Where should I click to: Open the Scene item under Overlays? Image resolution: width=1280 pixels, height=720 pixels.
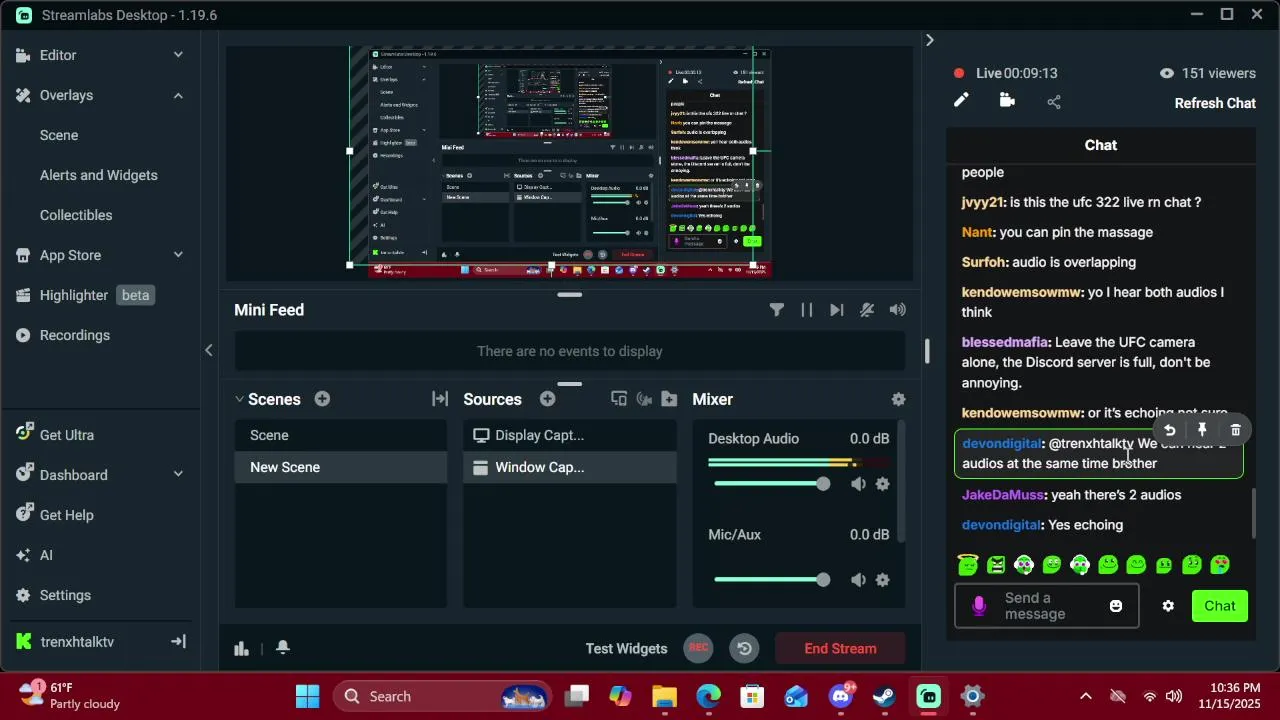tap(59, 135)
